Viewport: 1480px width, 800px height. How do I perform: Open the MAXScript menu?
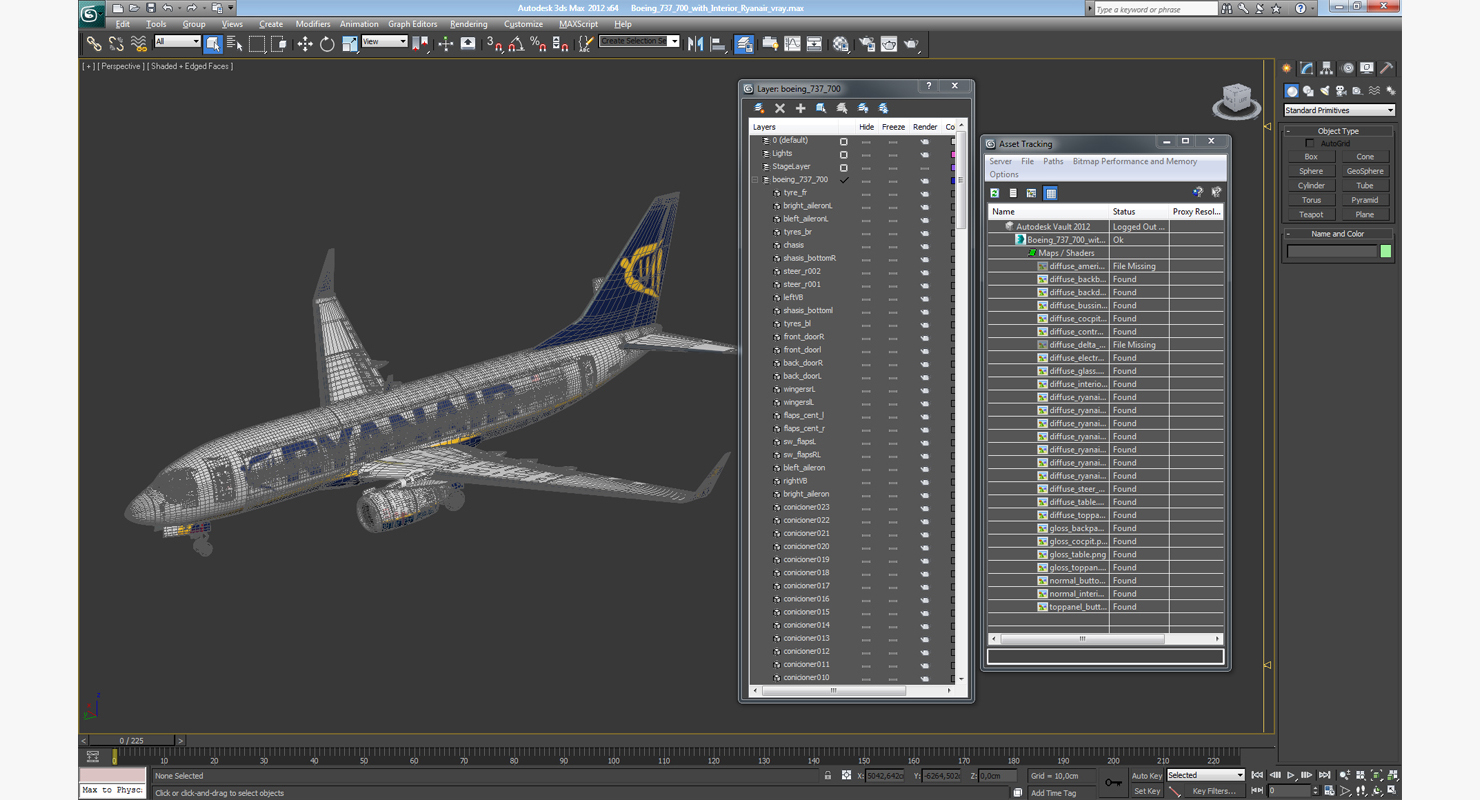578,24
